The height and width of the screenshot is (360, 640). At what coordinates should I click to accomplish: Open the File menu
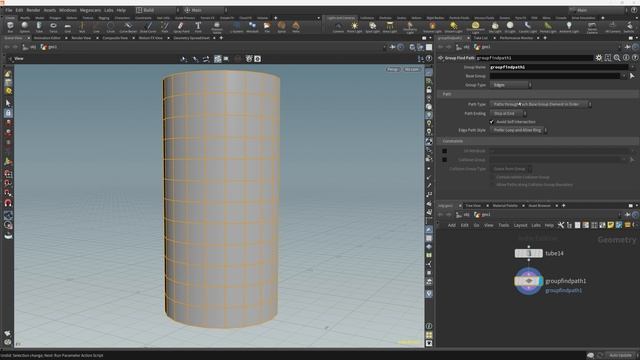(9, 10)
